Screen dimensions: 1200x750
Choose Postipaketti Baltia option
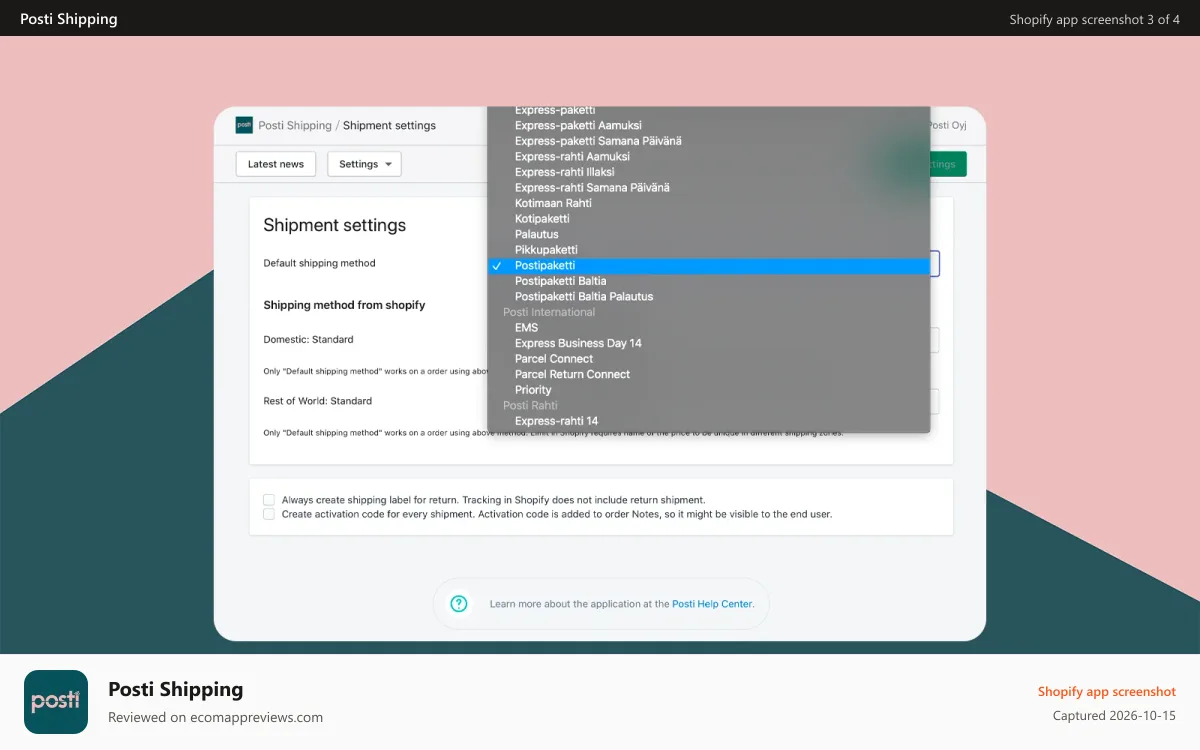[x=708, y=281]
